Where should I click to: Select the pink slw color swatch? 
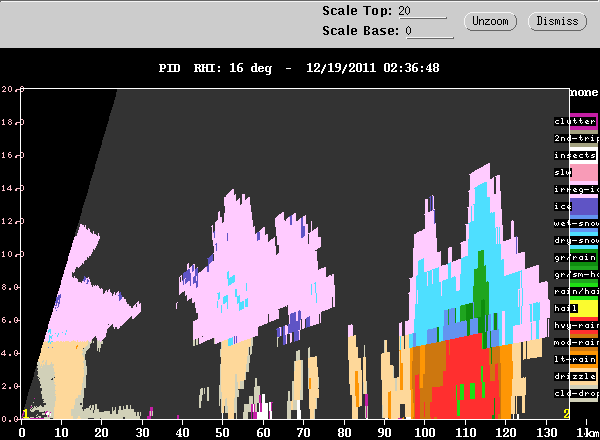585,173
